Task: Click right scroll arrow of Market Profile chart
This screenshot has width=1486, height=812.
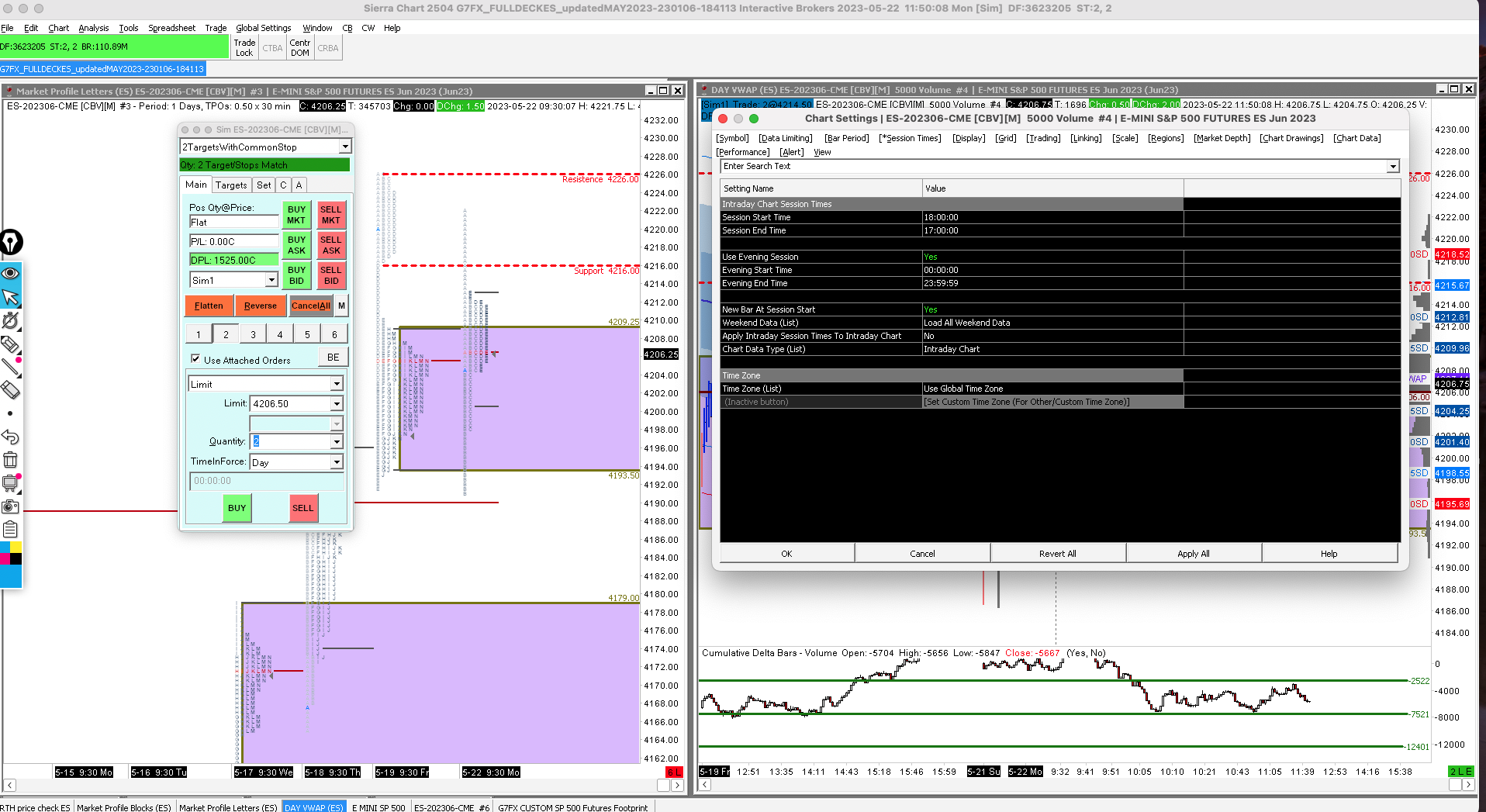Action: tap(677, 786)
